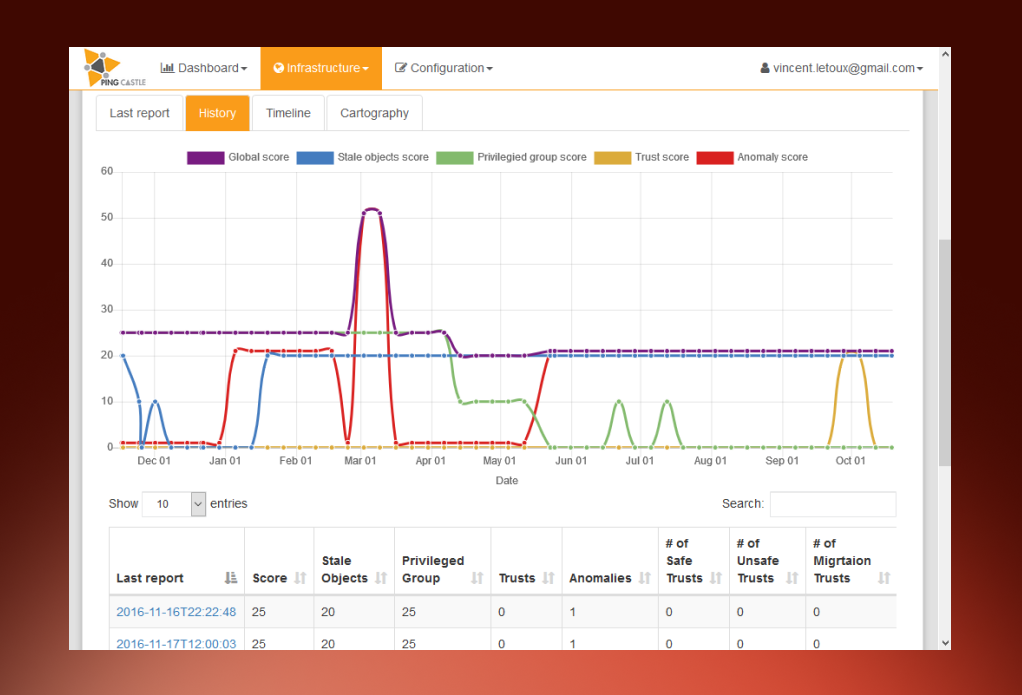Sort by # of Migrtaion Trusts column

[851, 561]
